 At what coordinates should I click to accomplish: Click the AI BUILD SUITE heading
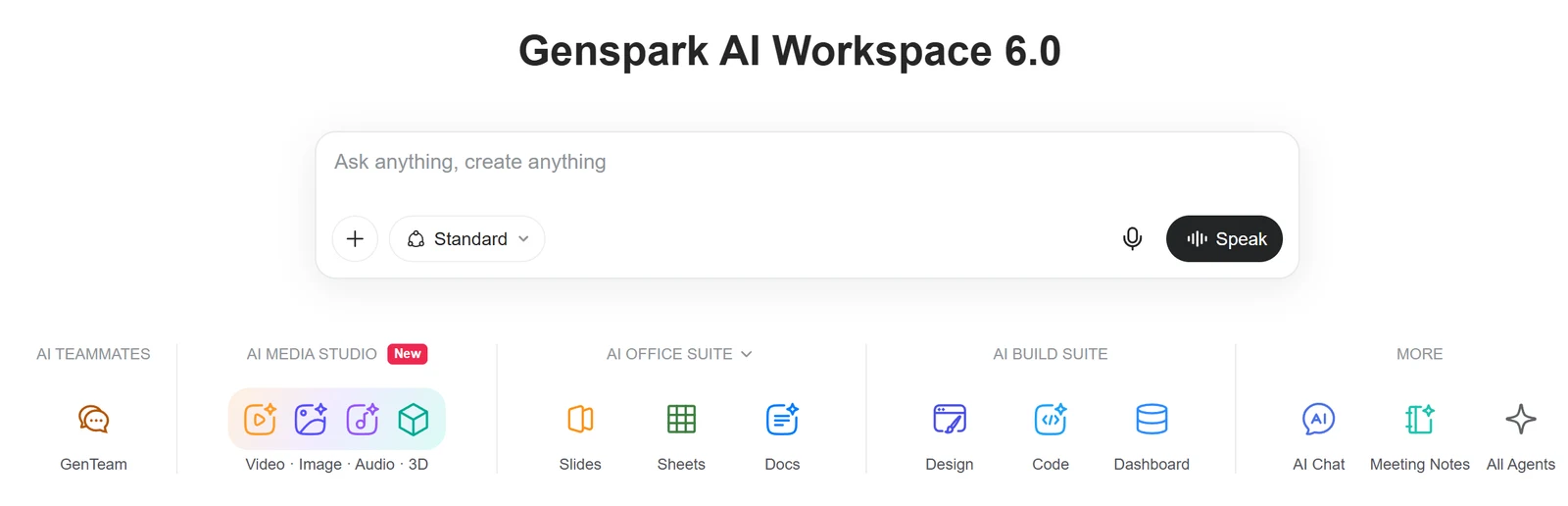tap(1051, 354)
